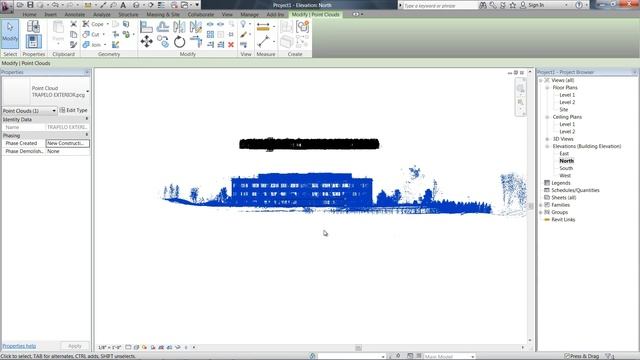Click the Edit Type button
Image resolution: width=640 pixels, height=360 pixels.
(73, 110)
